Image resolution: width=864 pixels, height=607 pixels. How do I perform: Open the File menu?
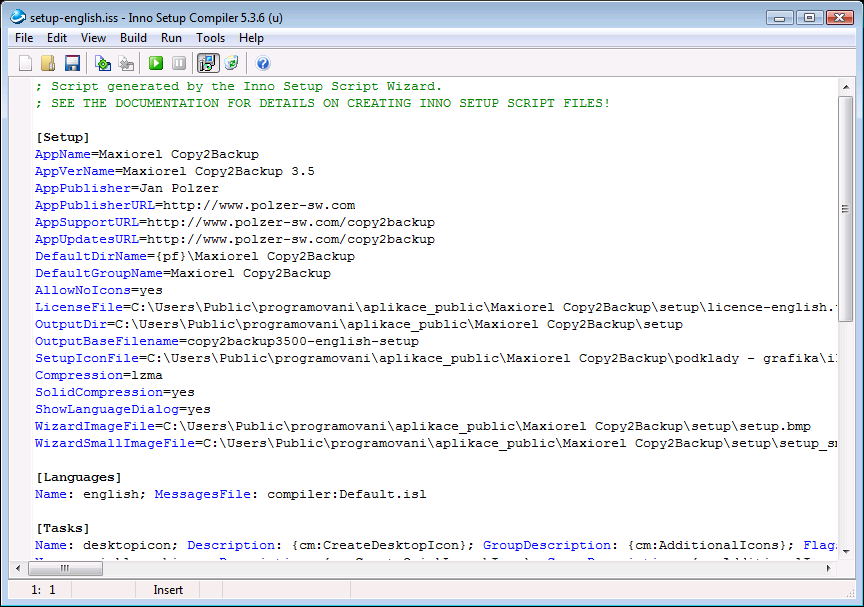coord(24,38)
